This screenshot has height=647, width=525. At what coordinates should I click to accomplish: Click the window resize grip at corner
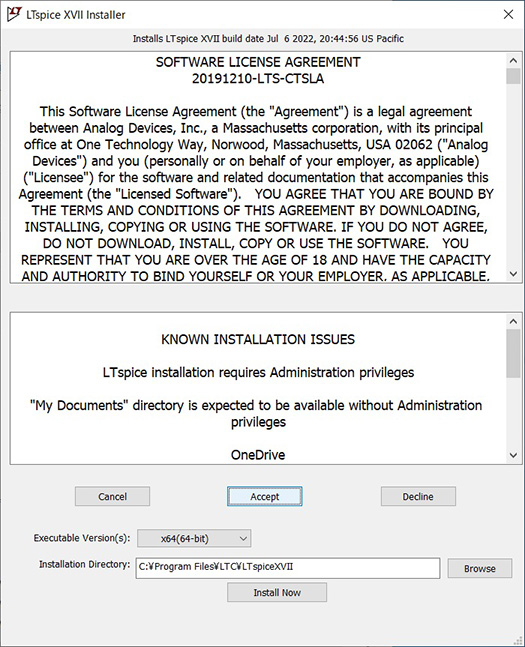point(517,639)
